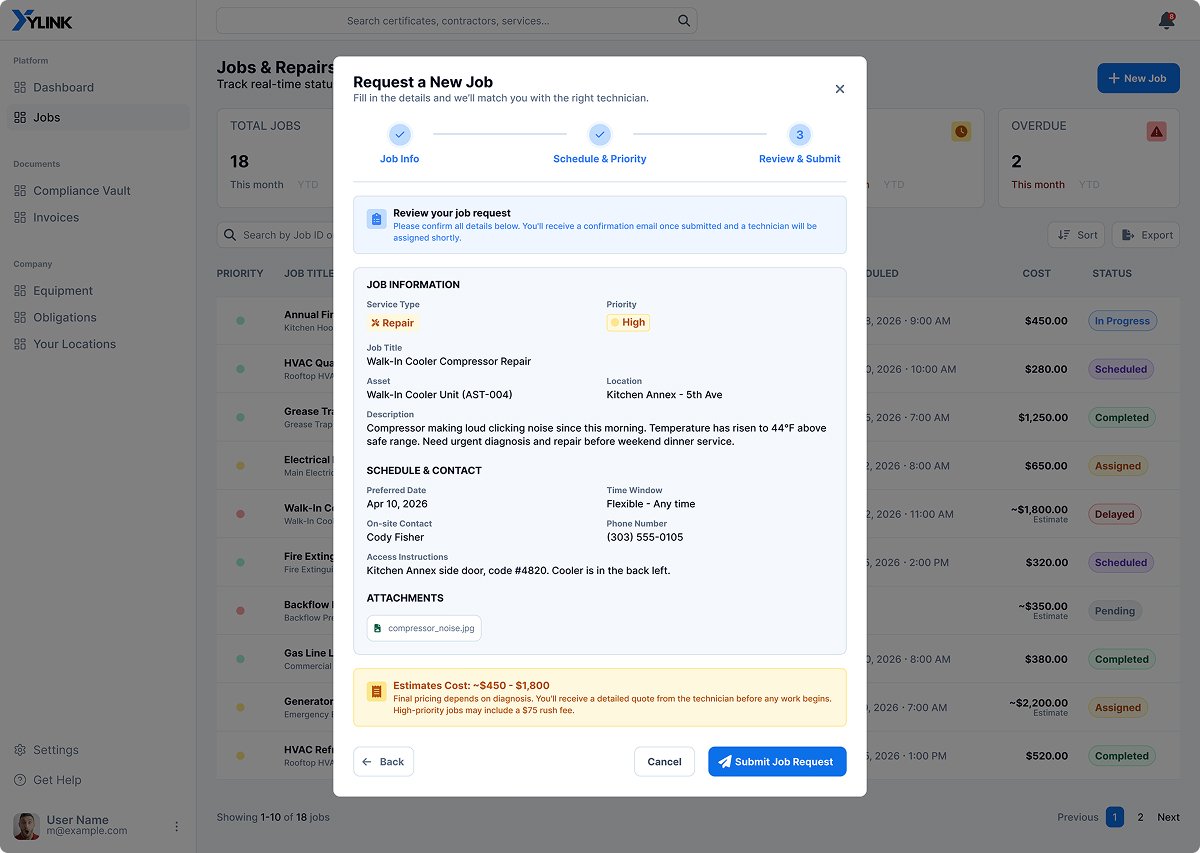Image resolution: width=1200 pixels, height=853 pixels.
Task: Click the Get Help question icon
Action: coord(20,780)
